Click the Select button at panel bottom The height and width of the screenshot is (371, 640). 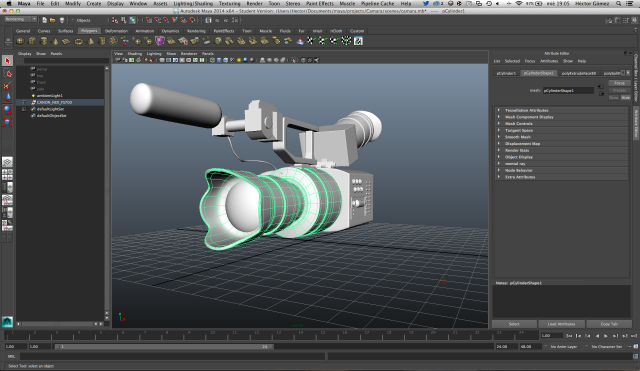coord(514,324)
